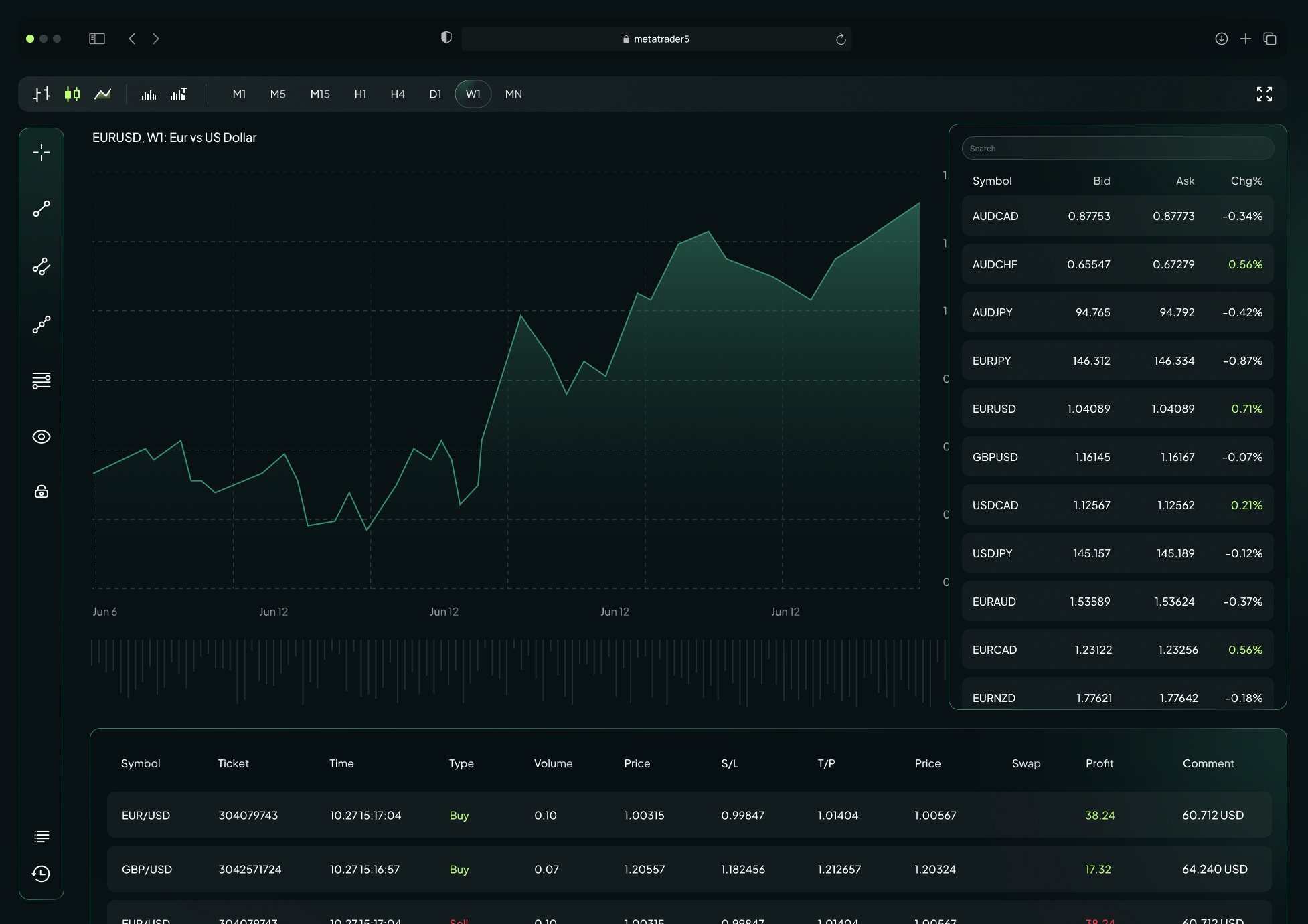The width and height of the screenshot is (1308, 924).
Task: Select the MN monthly timeframe
Action: (x=513, y=94)
